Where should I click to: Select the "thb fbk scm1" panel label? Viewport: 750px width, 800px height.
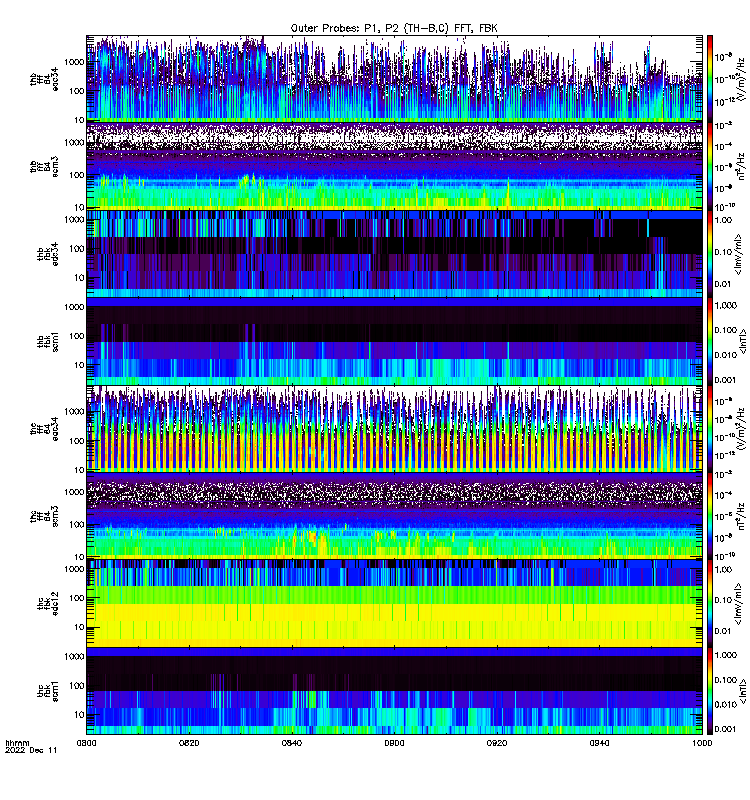[x=48, y=341]
